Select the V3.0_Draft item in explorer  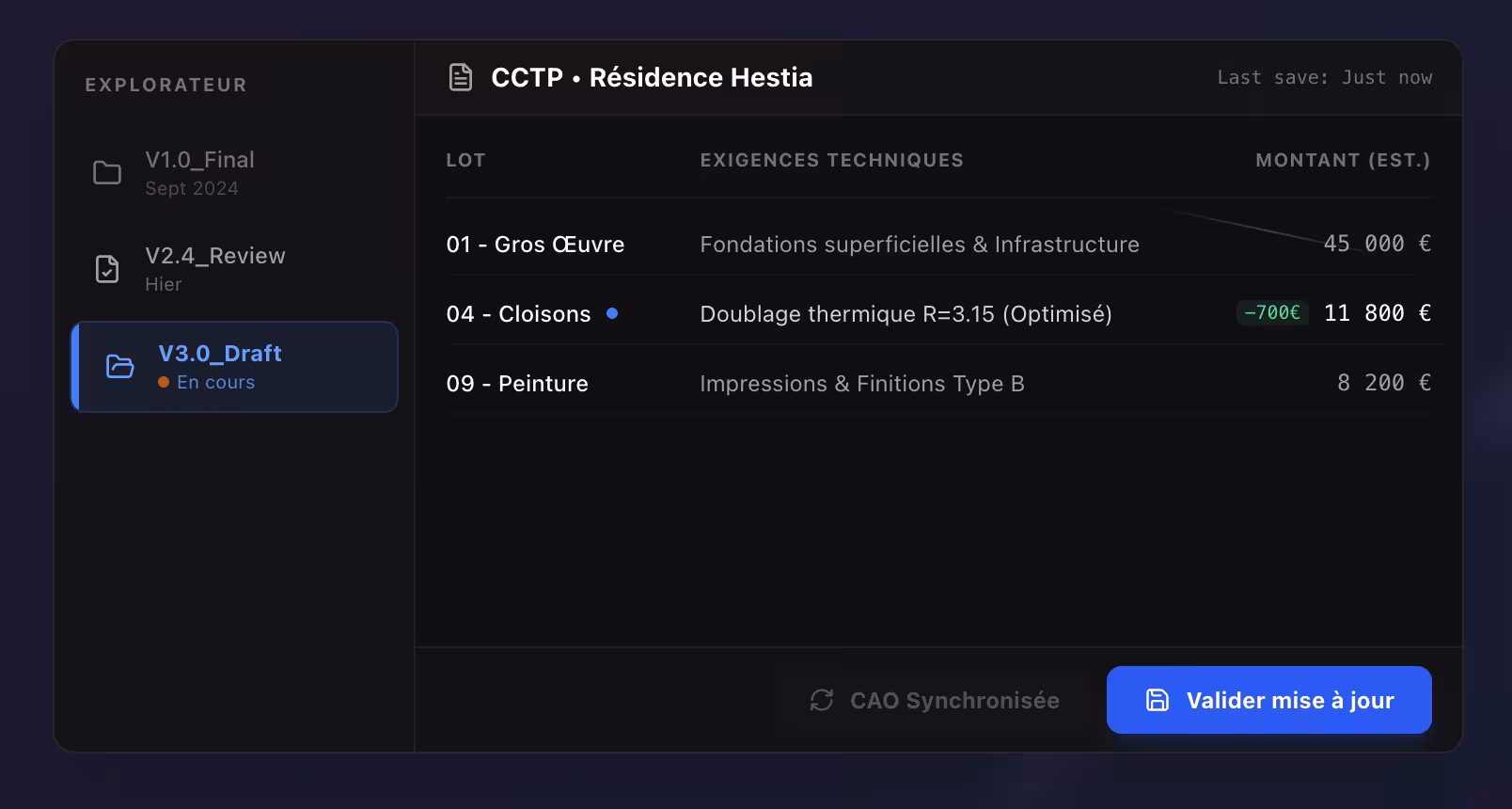click(x=234, y=367)
